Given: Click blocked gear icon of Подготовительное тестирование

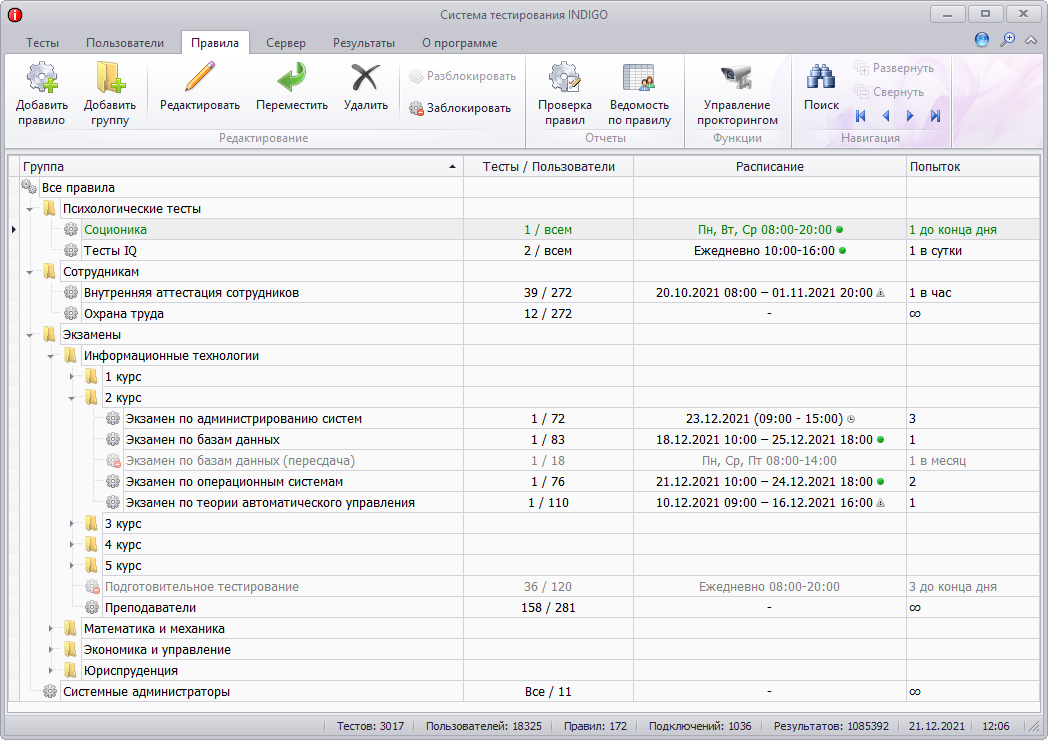Looking at the screenshot, I should 92,587.
